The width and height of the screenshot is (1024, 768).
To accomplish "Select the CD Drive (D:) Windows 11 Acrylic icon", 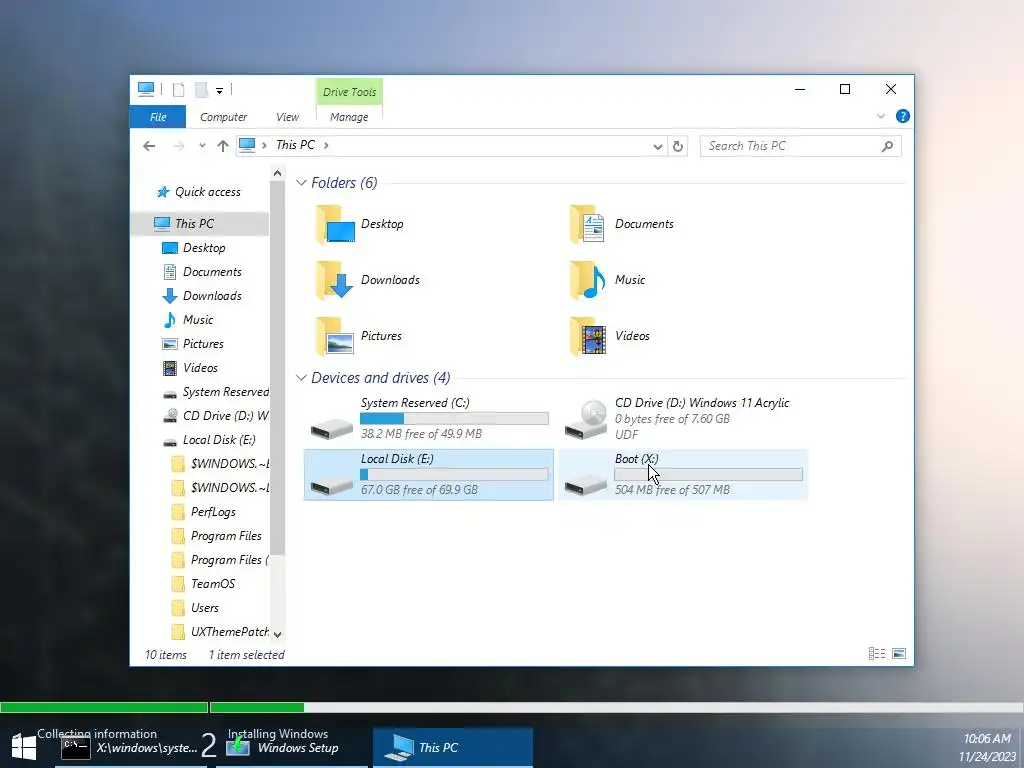I will pyautogui.click(x=586, y=420).
